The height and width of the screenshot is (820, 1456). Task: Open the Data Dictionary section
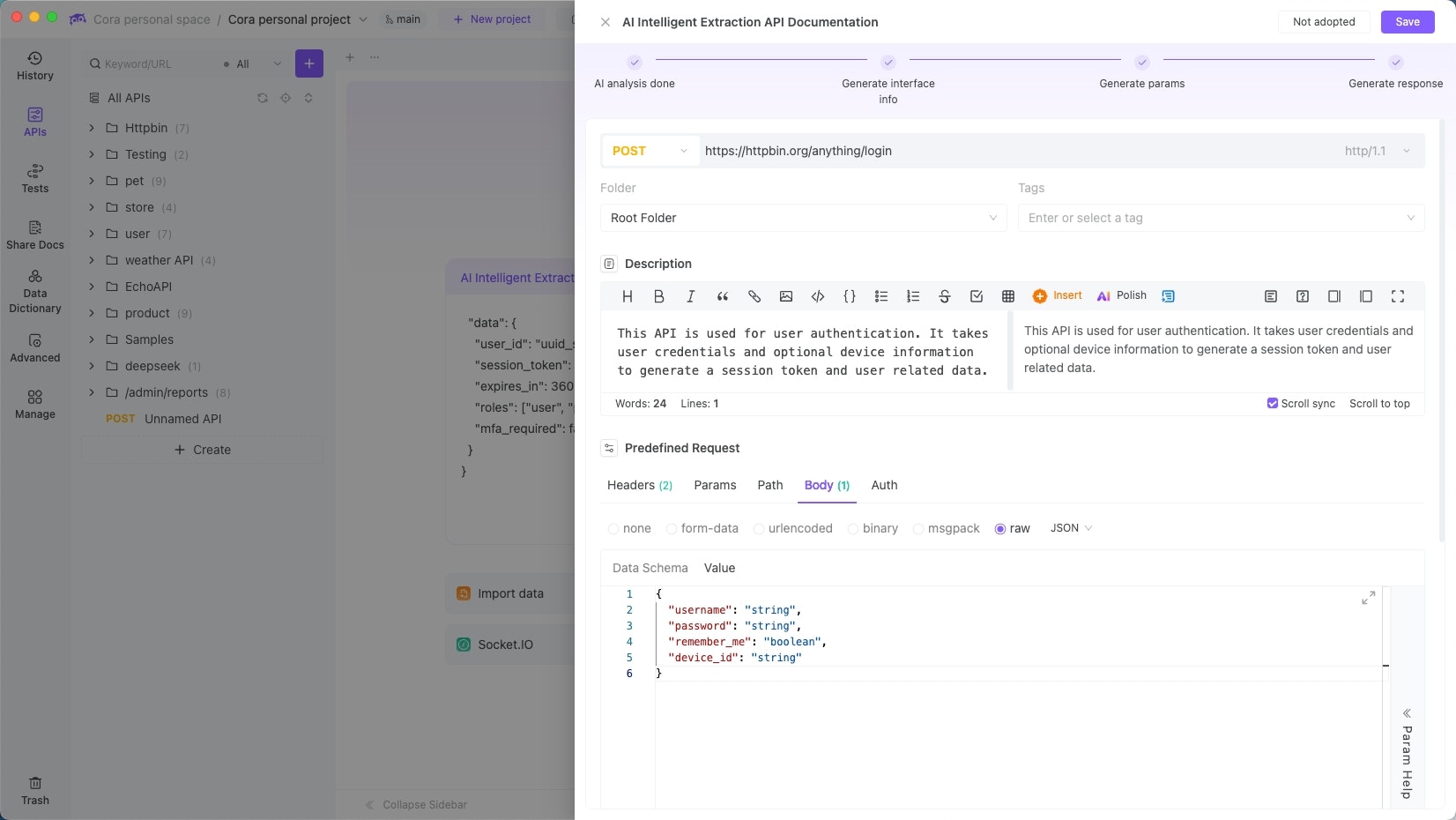[x=35, y=292]
